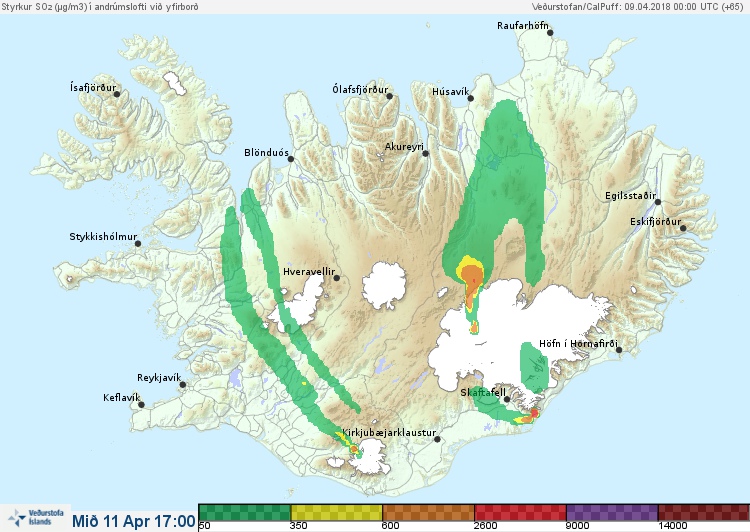The width and height of the screenshot is (750, 532).
Task: Click the Skaftafell marker dot
Action: [x=507, y=399]
